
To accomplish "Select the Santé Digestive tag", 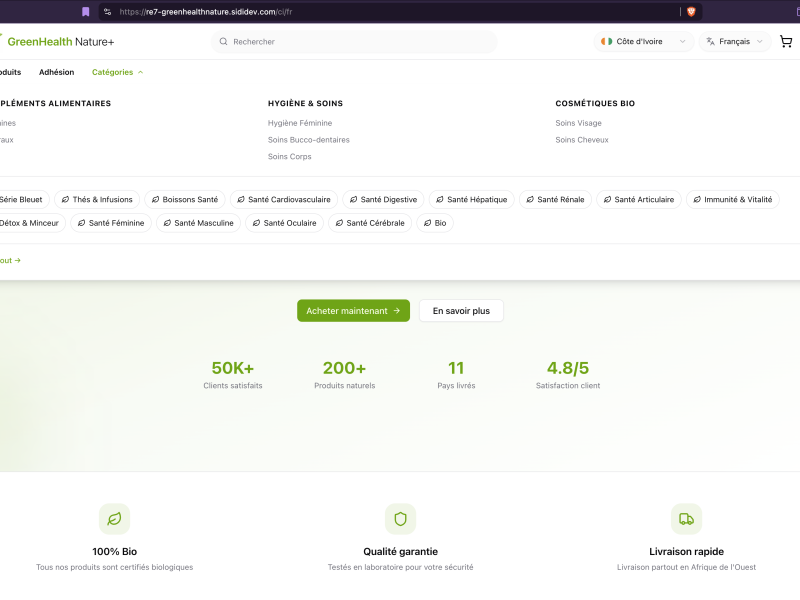I will (x=383, y=199).
